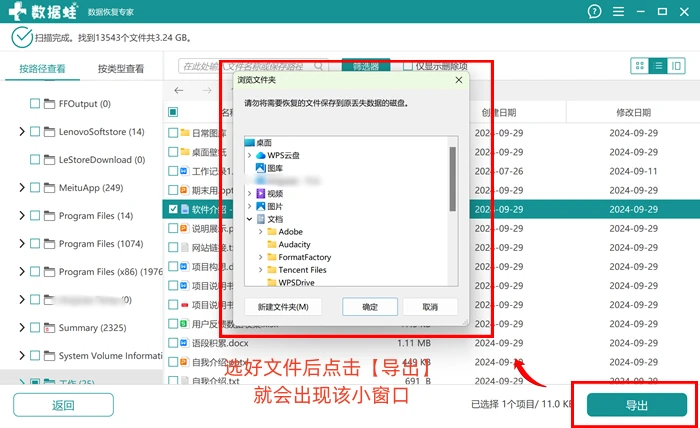Collapse the 文档 node in dialog tree
This screenshot has width=700, height=428.
coord(250,219)
